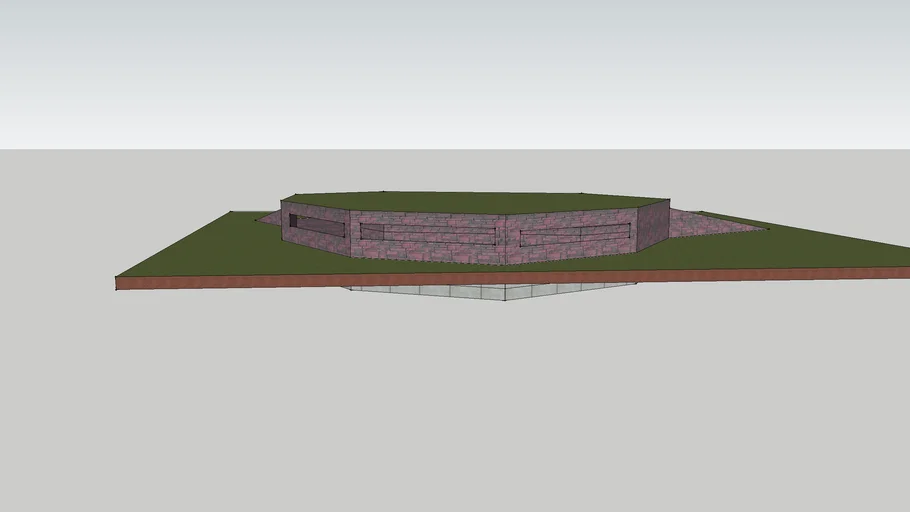Click the dark opening in the left window
910x512 pixels.
(294, 221)
